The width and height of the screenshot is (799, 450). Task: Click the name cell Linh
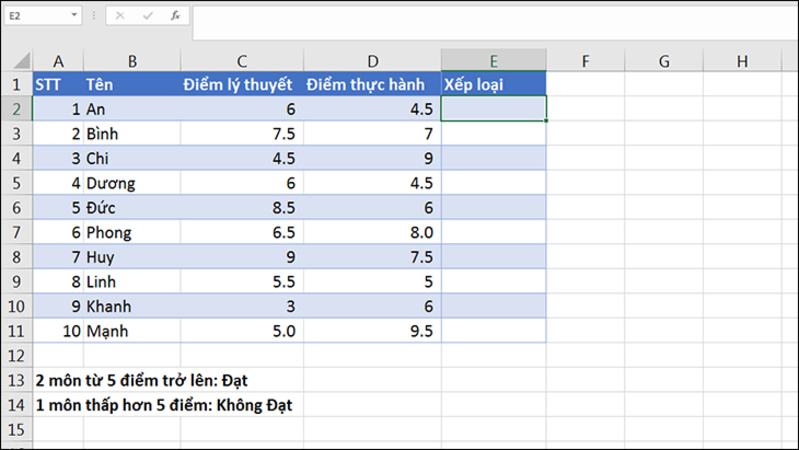coord(132,281)
